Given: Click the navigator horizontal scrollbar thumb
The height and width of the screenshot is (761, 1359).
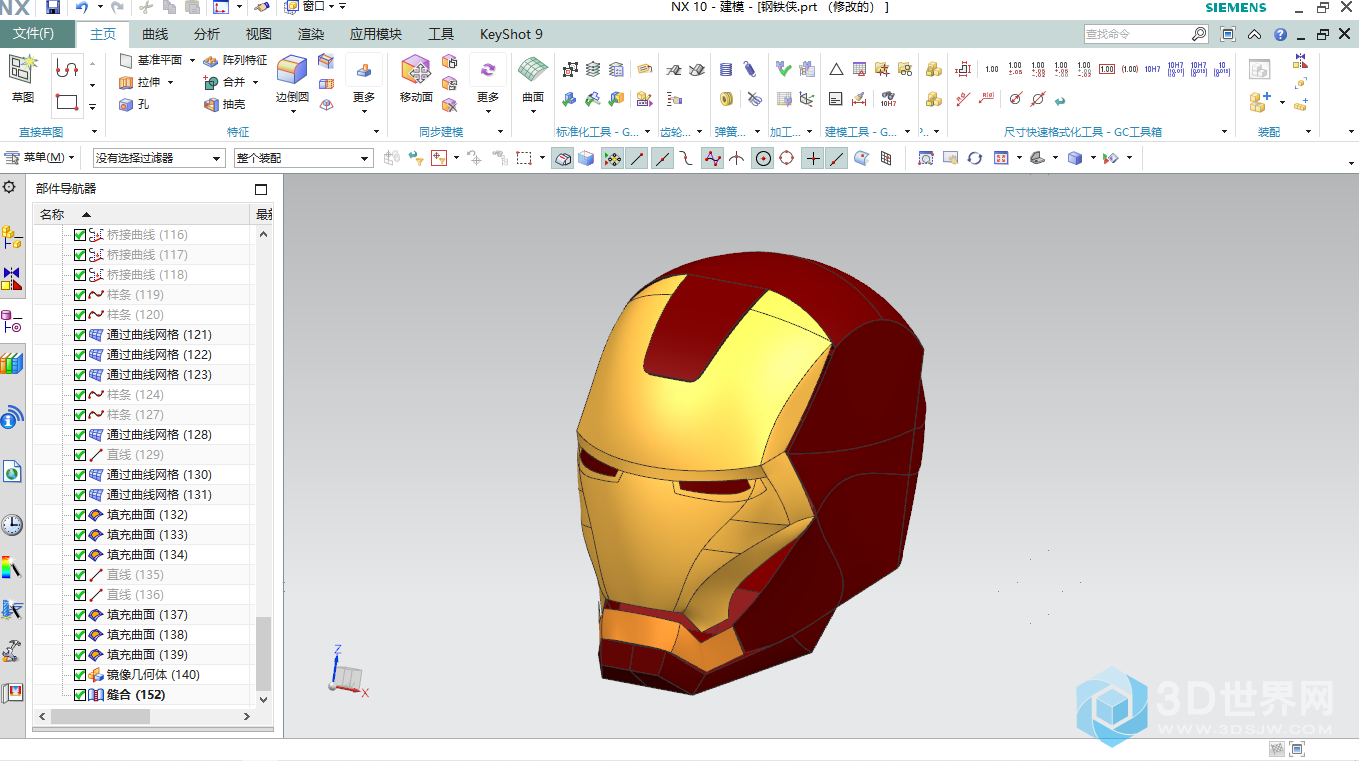Looking at the screenshot, I should 100,717.
